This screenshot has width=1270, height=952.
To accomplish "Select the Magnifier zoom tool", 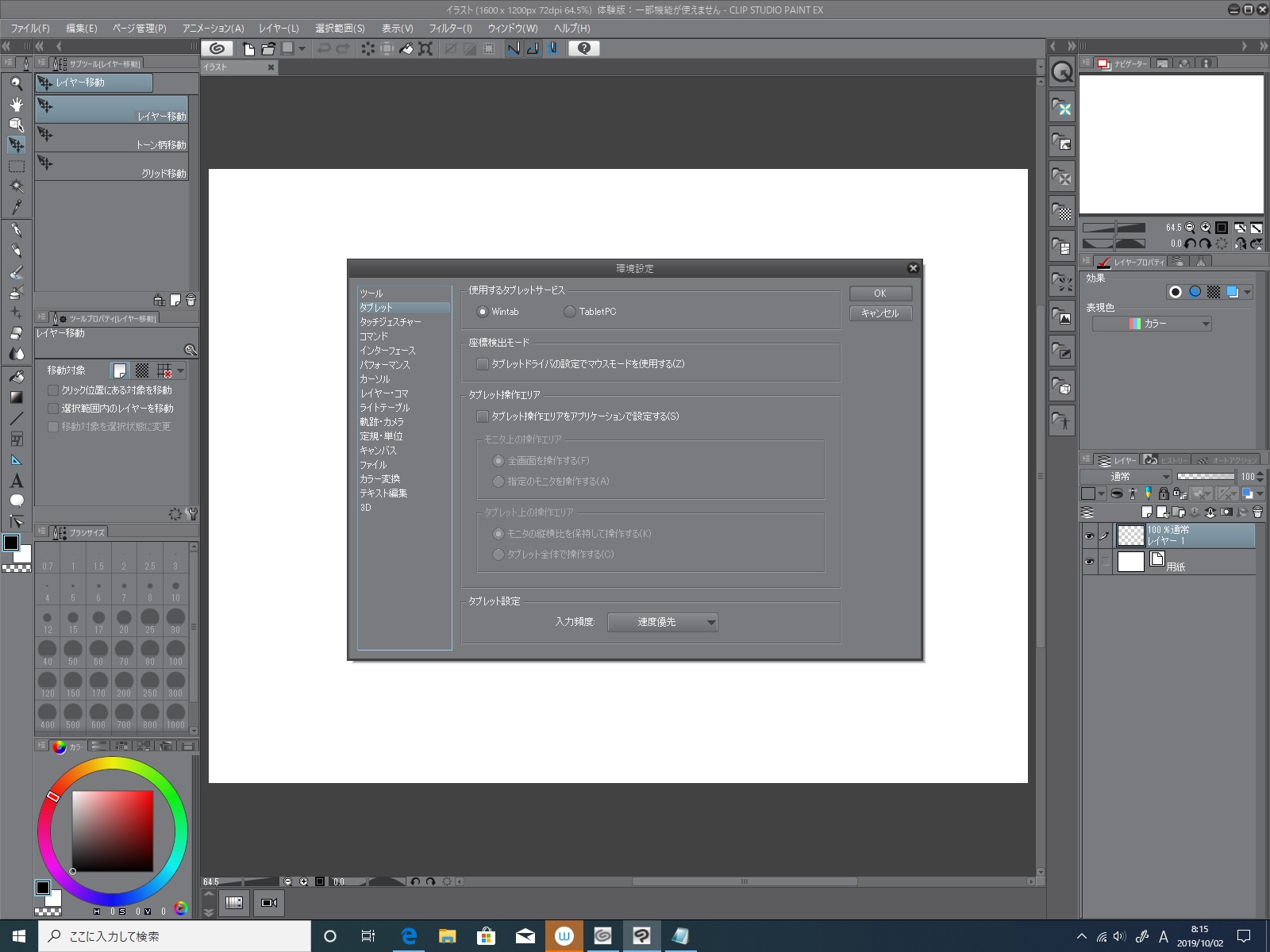I will coord(16,83).
